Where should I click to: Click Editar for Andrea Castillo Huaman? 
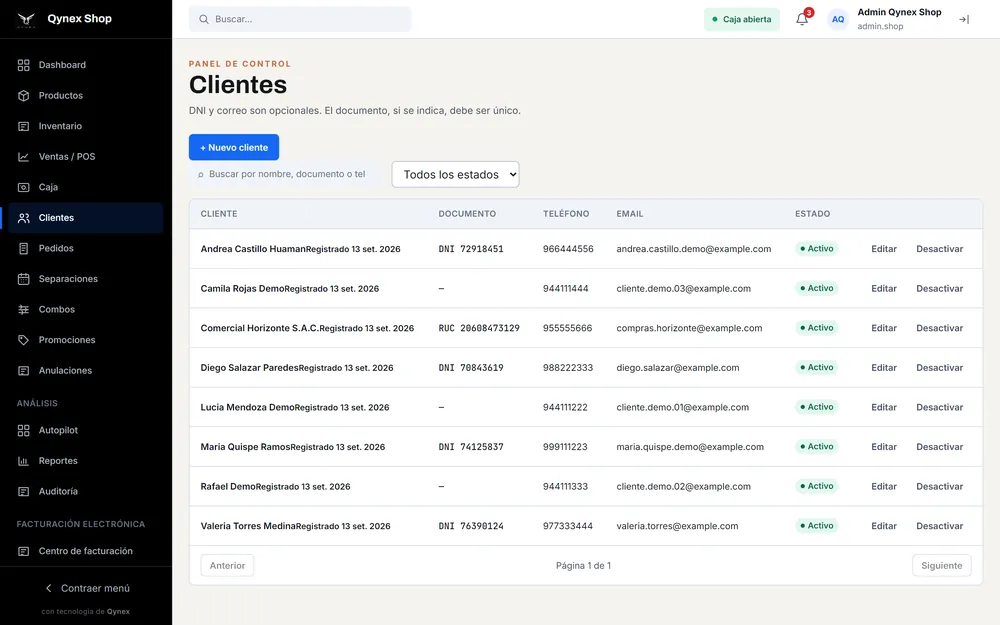pyautogui.click(x=884, y=249)
